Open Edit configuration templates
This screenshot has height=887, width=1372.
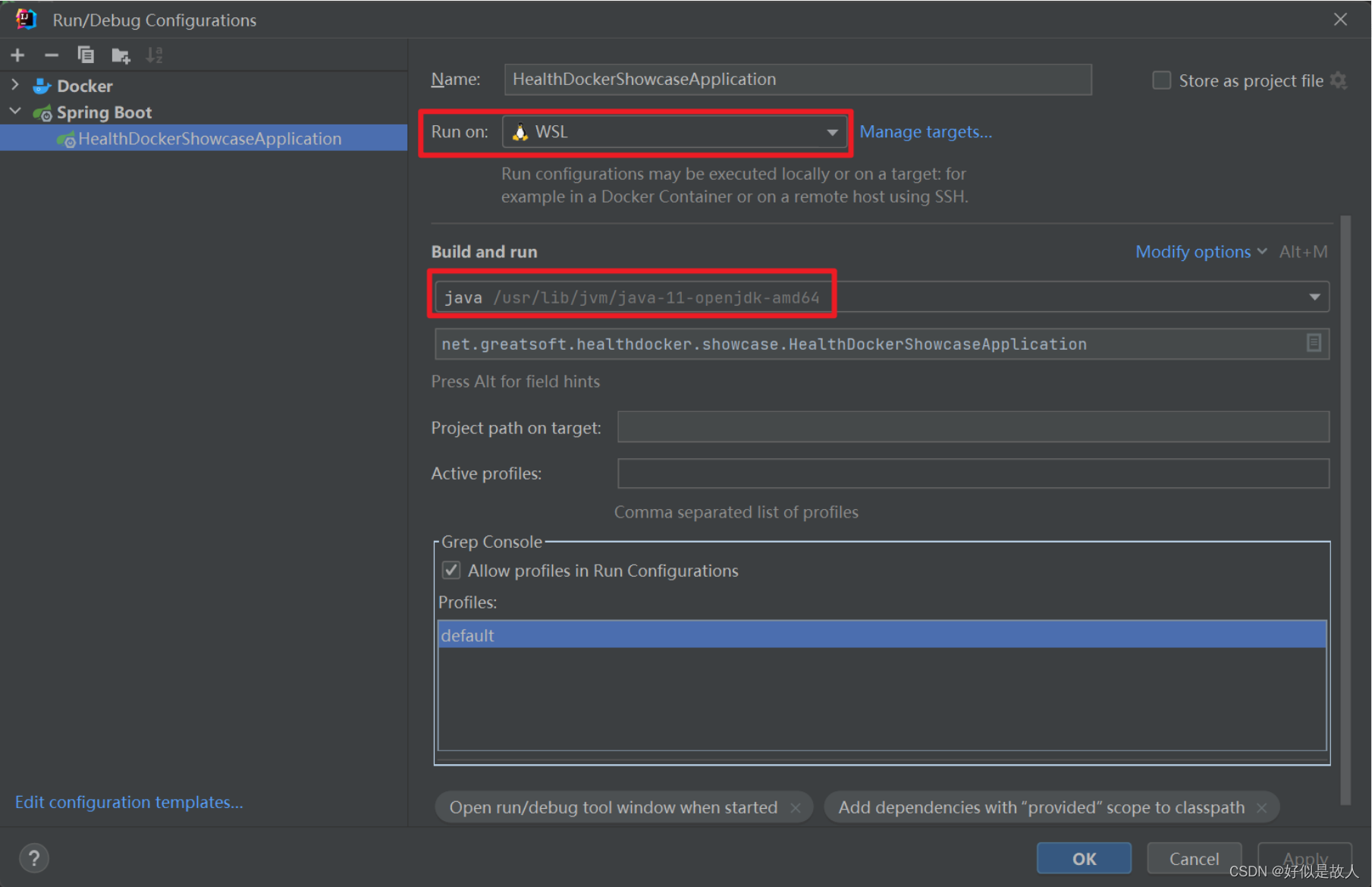point(128,801)
